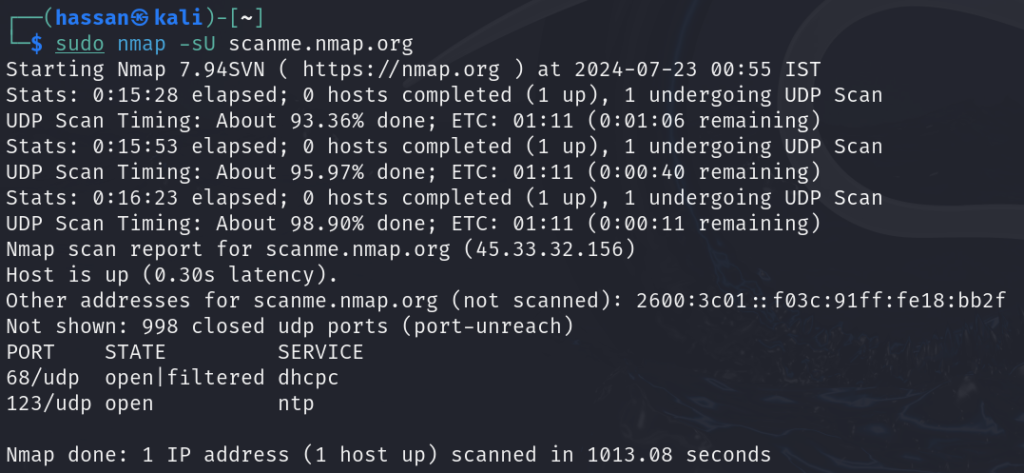This screenshot has width=1024, height=473.
Task: Click the tilde directory in prompt brackets
Action: (x=246, y=18)
